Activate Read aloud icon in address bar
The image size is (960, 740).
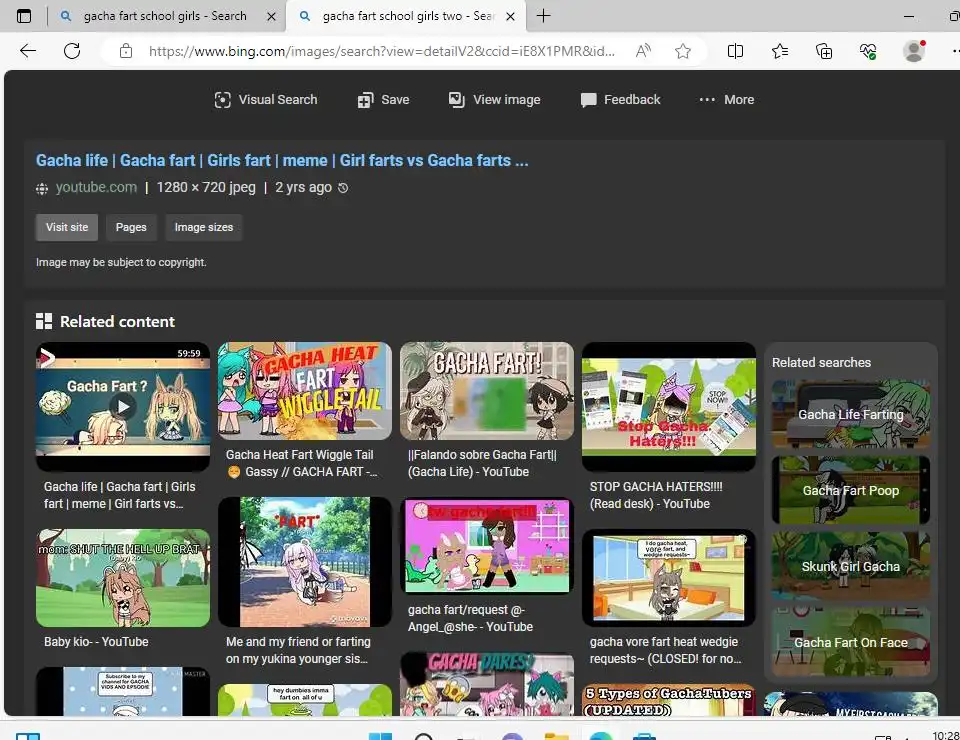tap(643, 51)
